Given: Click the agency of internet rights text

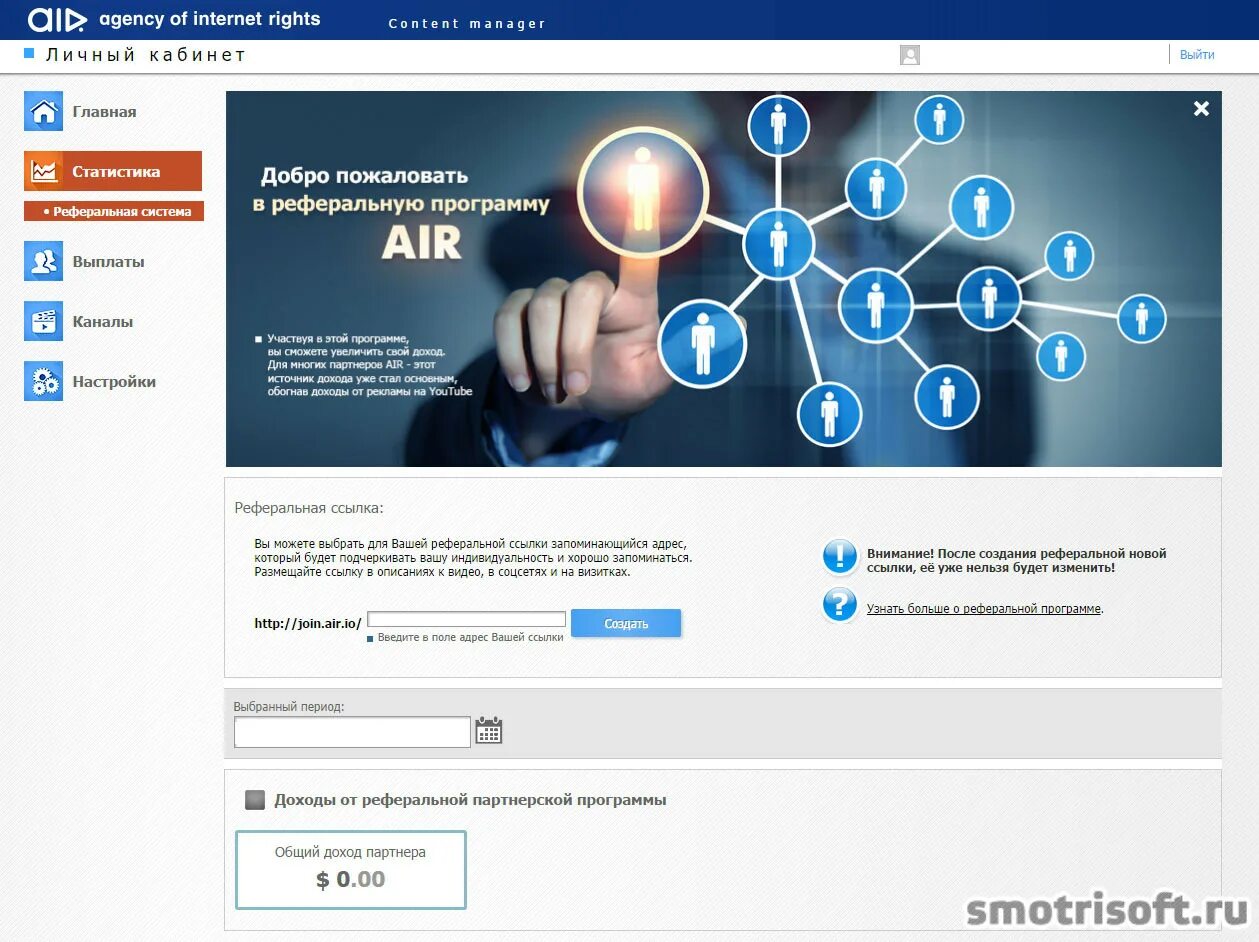Looking at the screenshot, I should pos(210,19).
